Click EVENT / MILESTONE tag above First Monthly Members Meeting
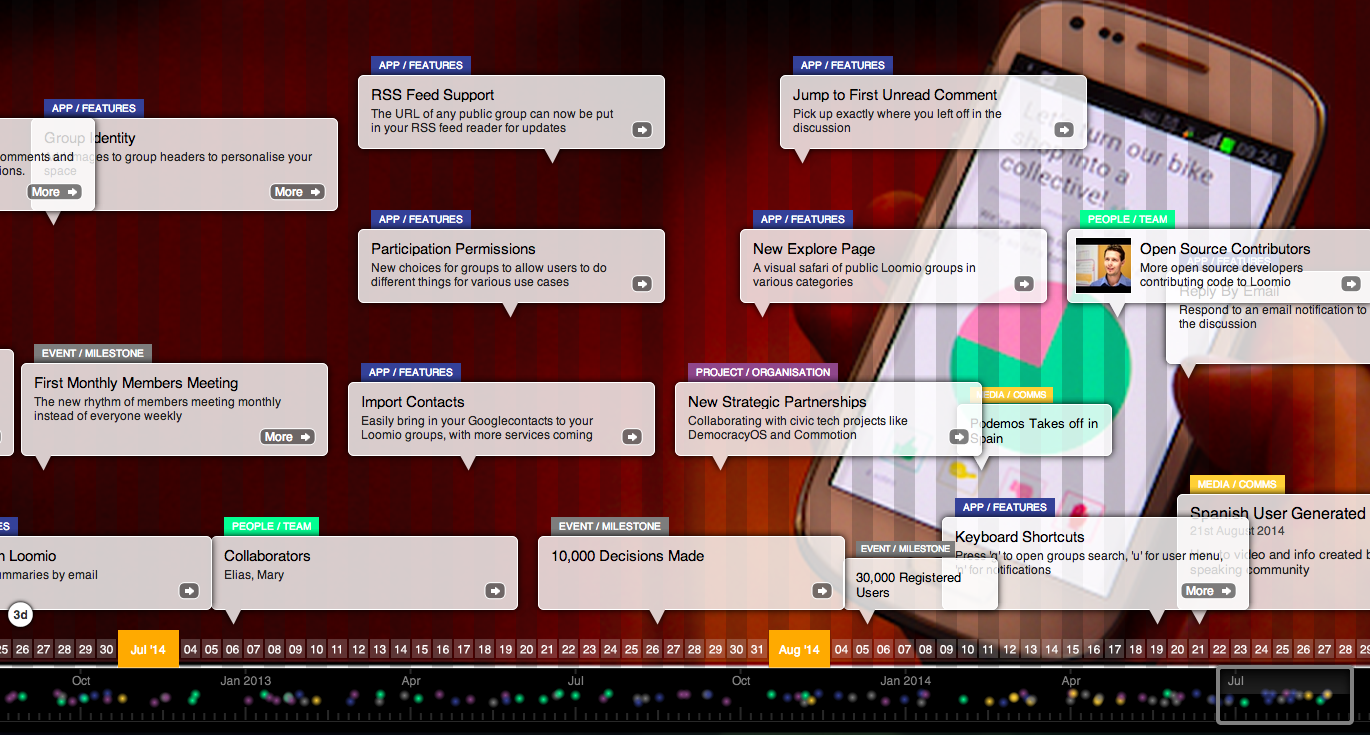 pos(93,353)
